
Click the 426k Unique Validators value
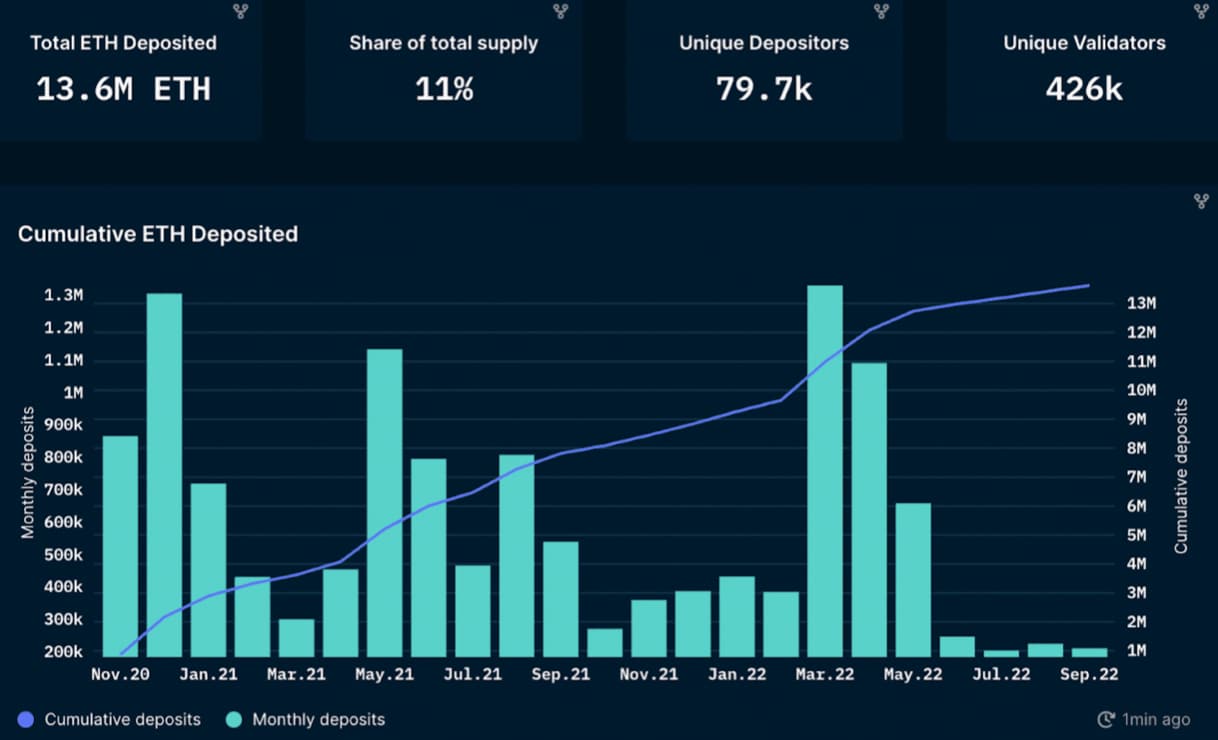click(x=1084, y=89)
